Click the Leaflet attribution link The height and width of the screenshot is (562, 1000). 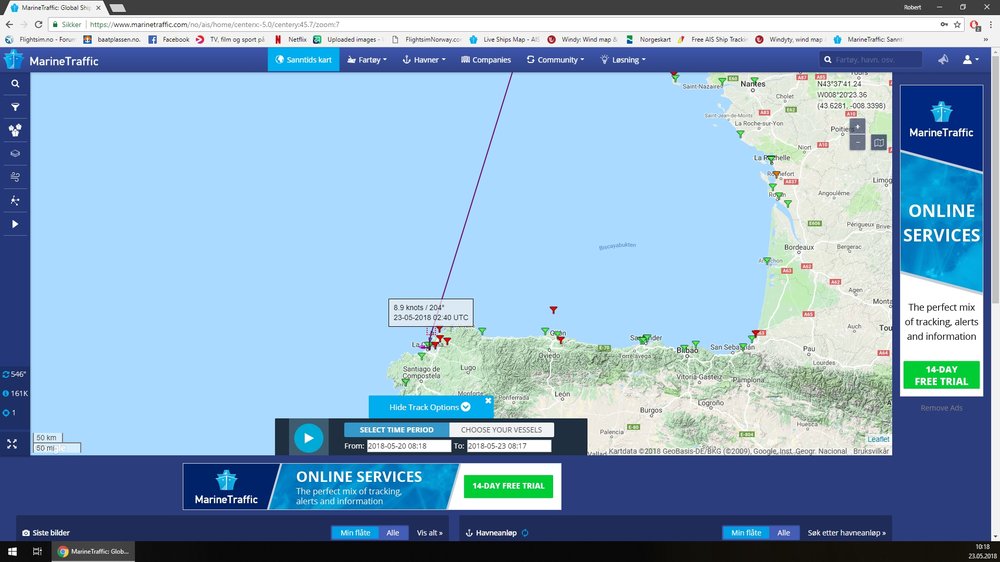click(x=878, y=439)
